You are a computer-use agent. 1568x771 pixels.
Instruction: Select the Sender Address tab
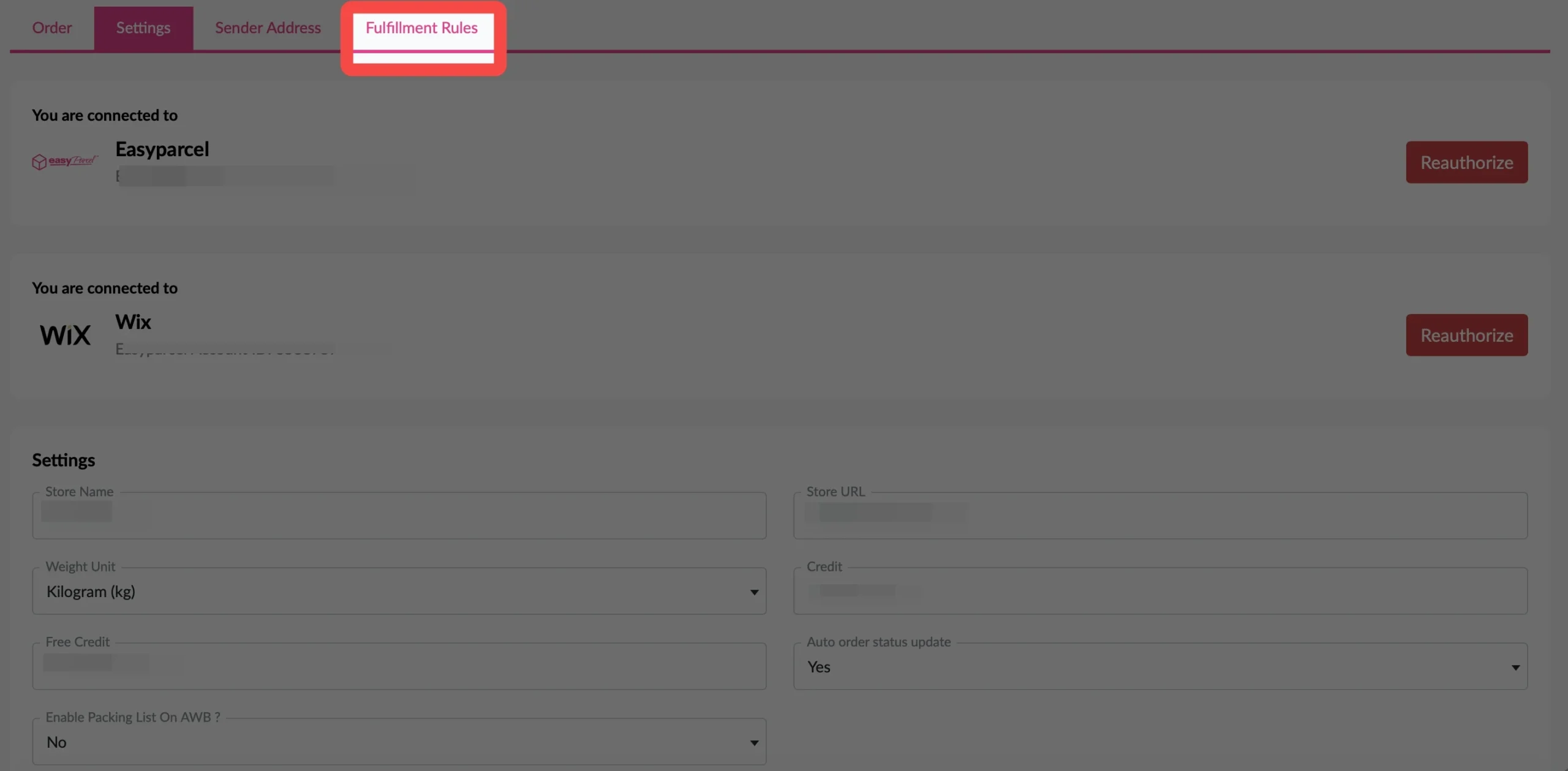click(268, 28)
